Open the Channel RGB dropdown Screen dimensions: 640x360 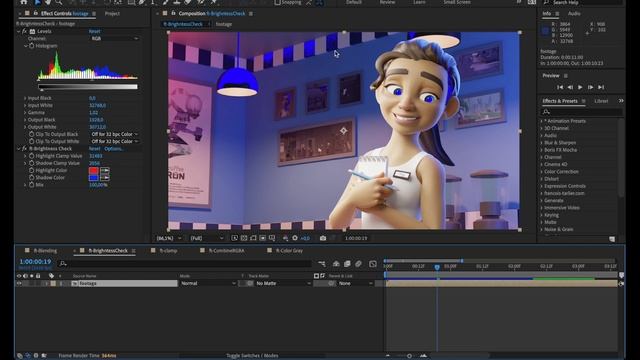114,38
